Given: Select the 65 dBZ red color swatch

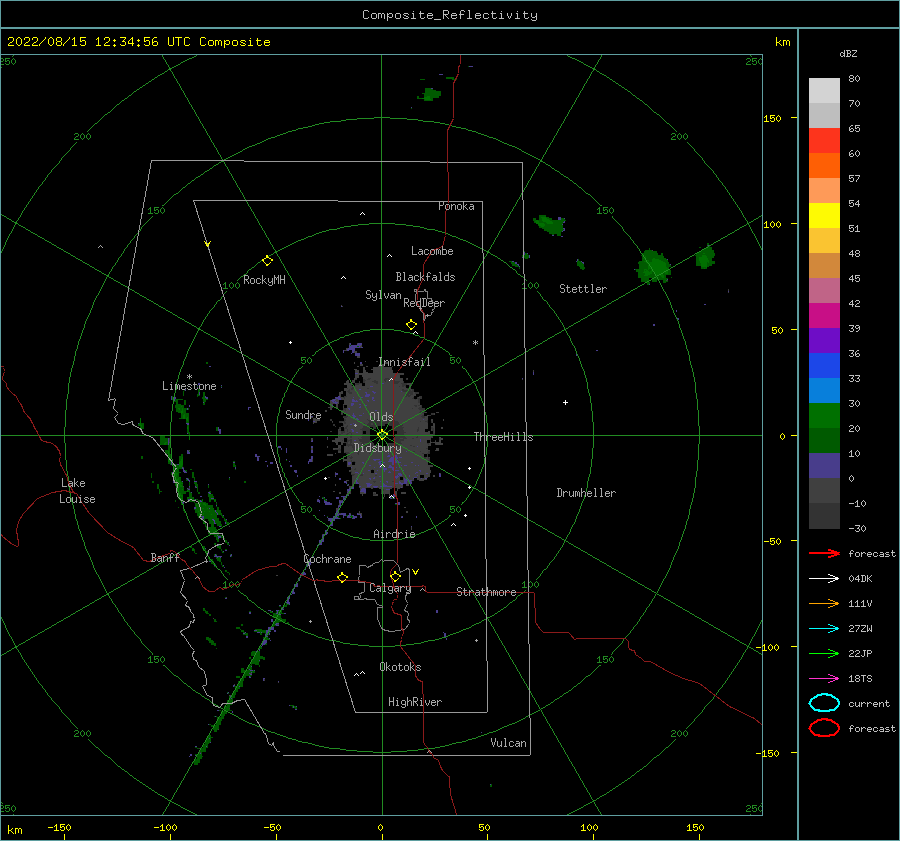Looking at the screenshot, I should [x=824, y=140].
